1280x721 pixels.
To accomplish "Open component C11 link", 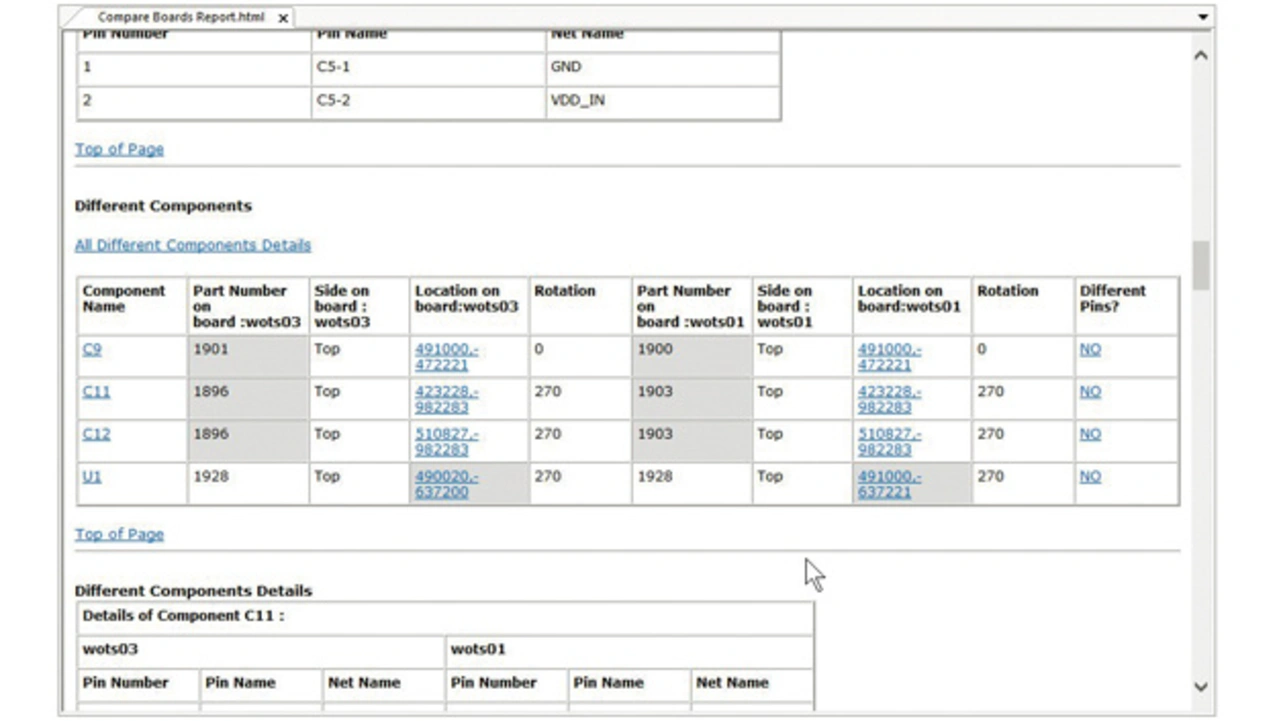I will (96, 392).
